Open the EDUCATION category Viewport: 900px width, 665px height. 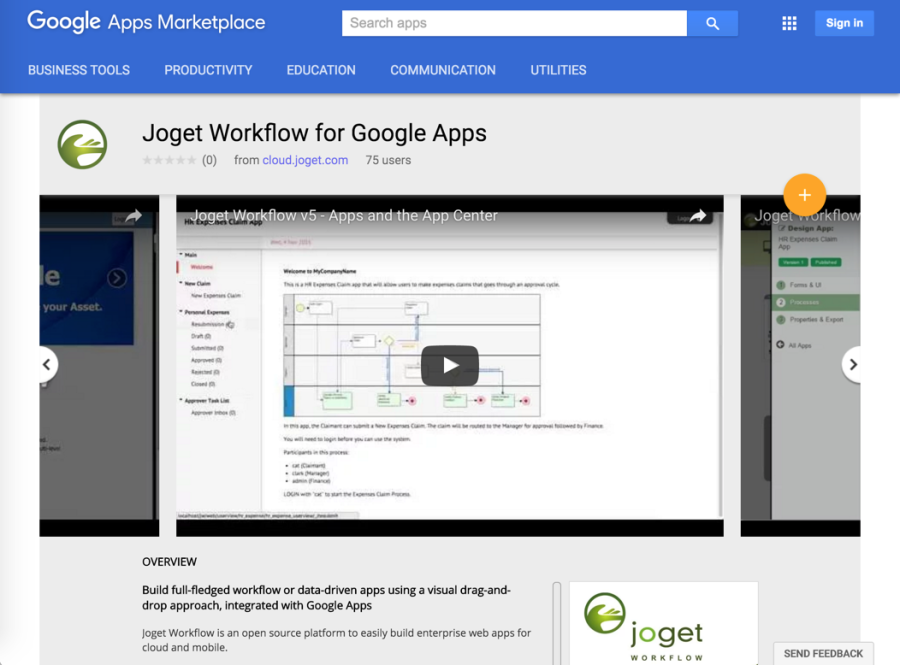coord(321,70)
